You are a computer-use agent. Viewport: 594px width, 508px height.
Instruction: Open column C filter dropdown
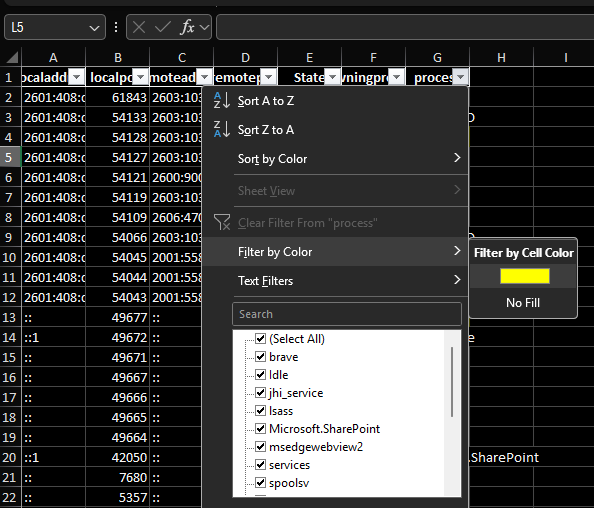pyautogui.click(x=205, y=77)
